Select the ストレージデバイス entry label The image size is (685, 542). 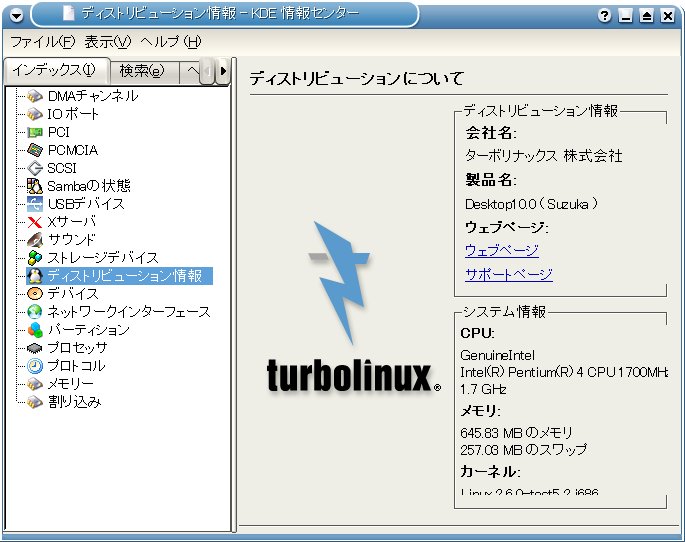point(103,258)
